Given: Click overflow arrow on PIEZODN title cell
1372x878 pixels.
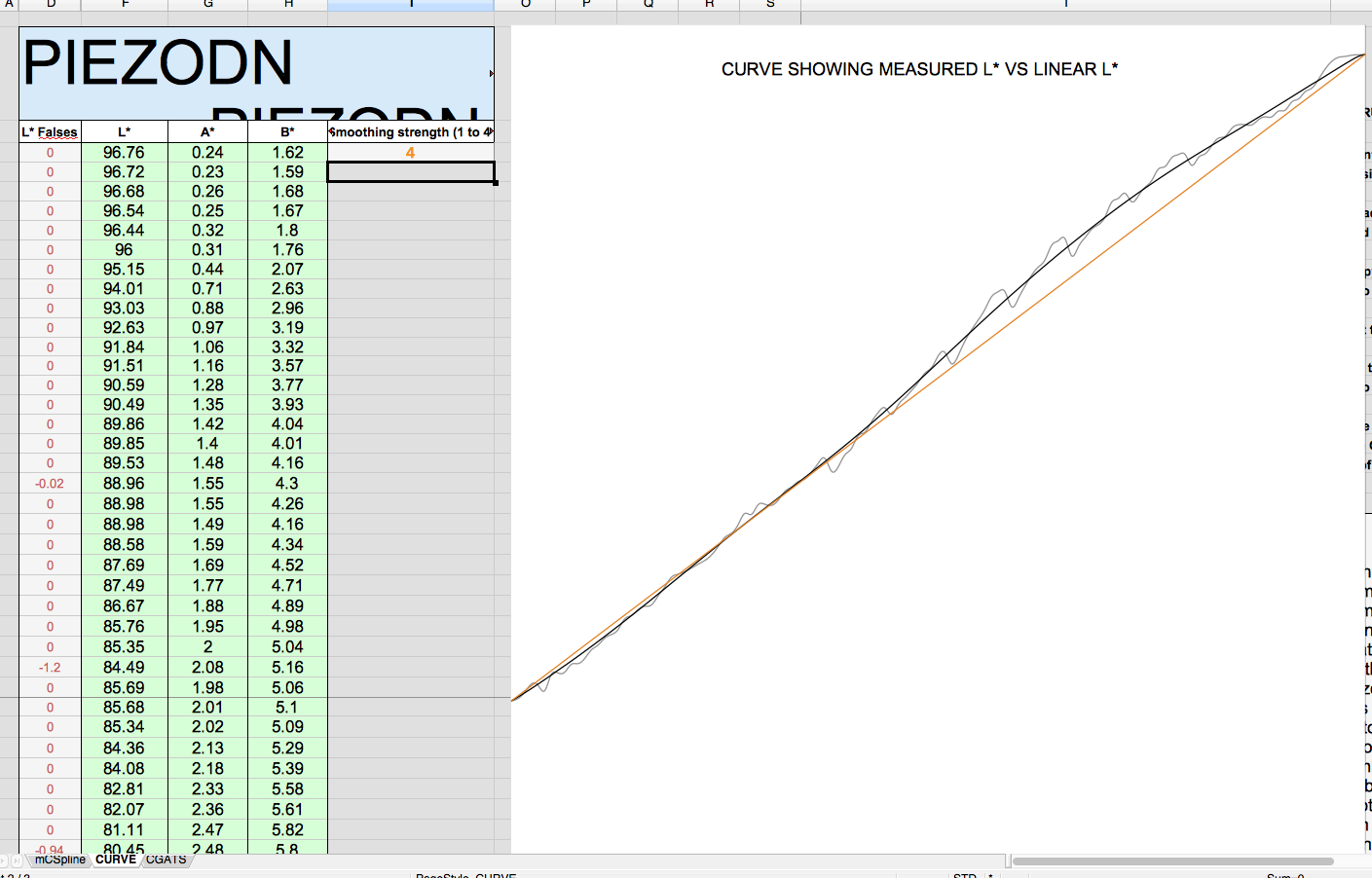Looking at the screenshot, I should (491, 74).
